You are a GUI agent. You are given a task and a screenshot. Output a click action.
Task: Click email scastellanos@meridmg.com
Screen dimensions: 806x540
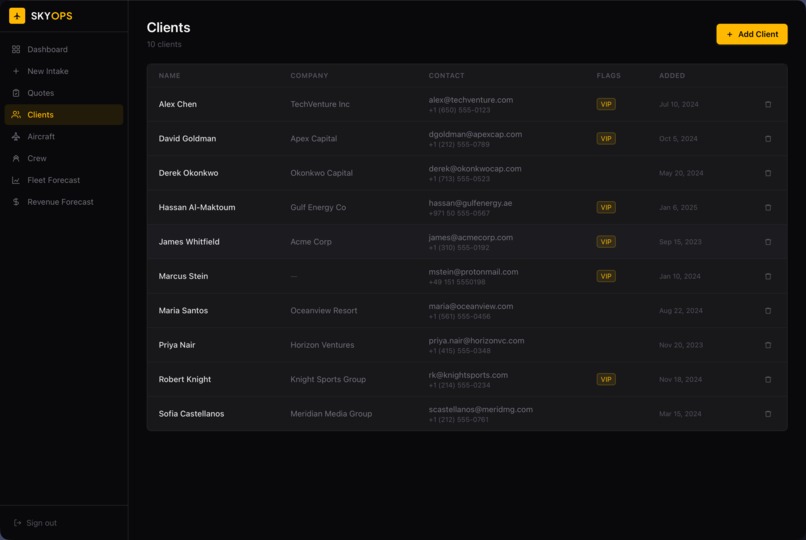(x=481, y=409)
